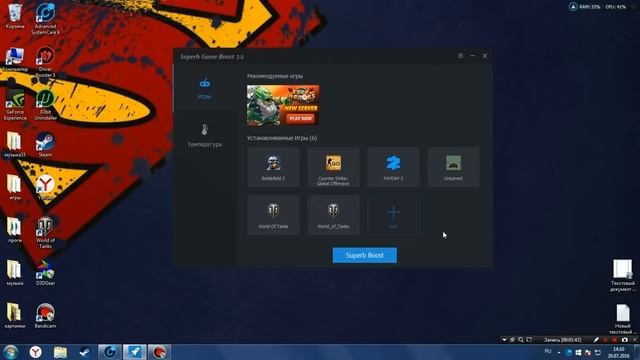Select Counter-Strike: Global Offensive tile
The image size is (640, 360).
coord(333,167)
